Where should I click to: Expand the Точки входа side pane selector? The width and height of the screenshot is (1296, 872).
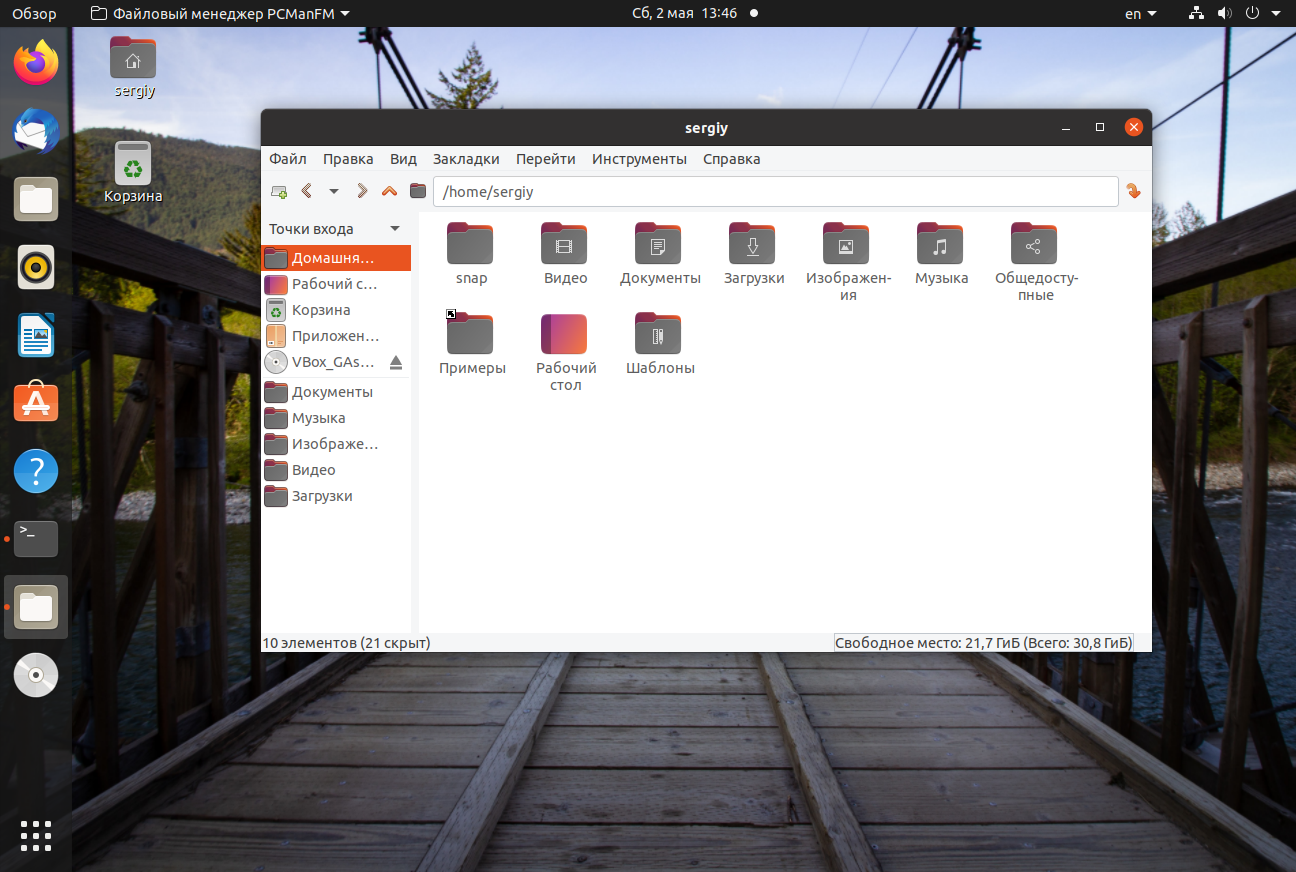[395, 229]
